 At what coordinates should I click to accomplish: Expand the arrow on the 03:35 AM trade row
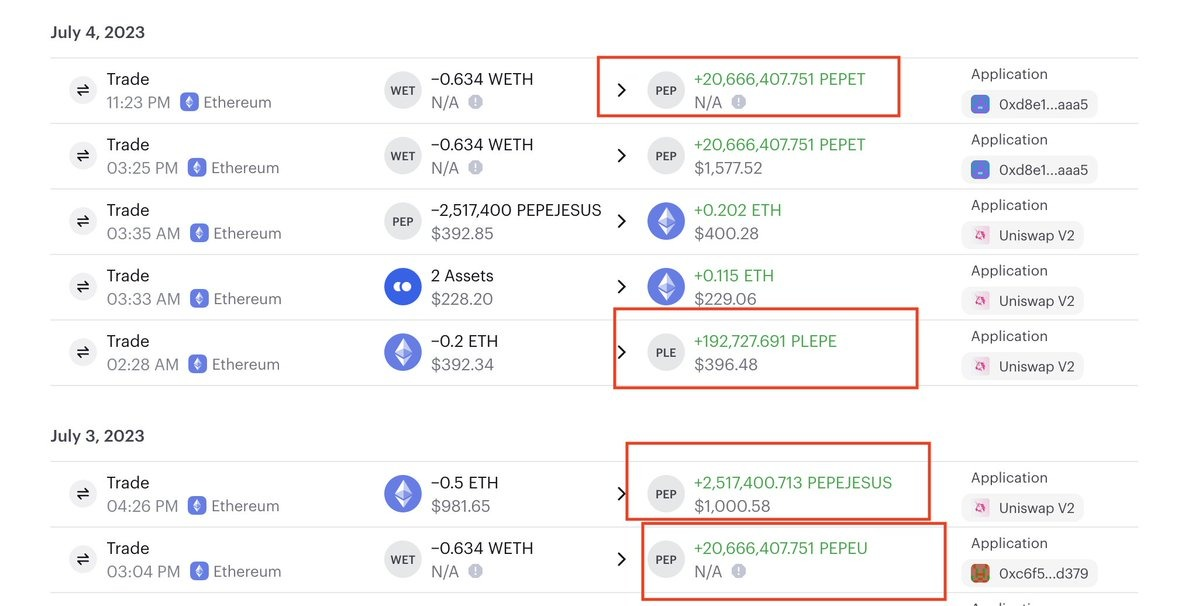click(622, 221)
